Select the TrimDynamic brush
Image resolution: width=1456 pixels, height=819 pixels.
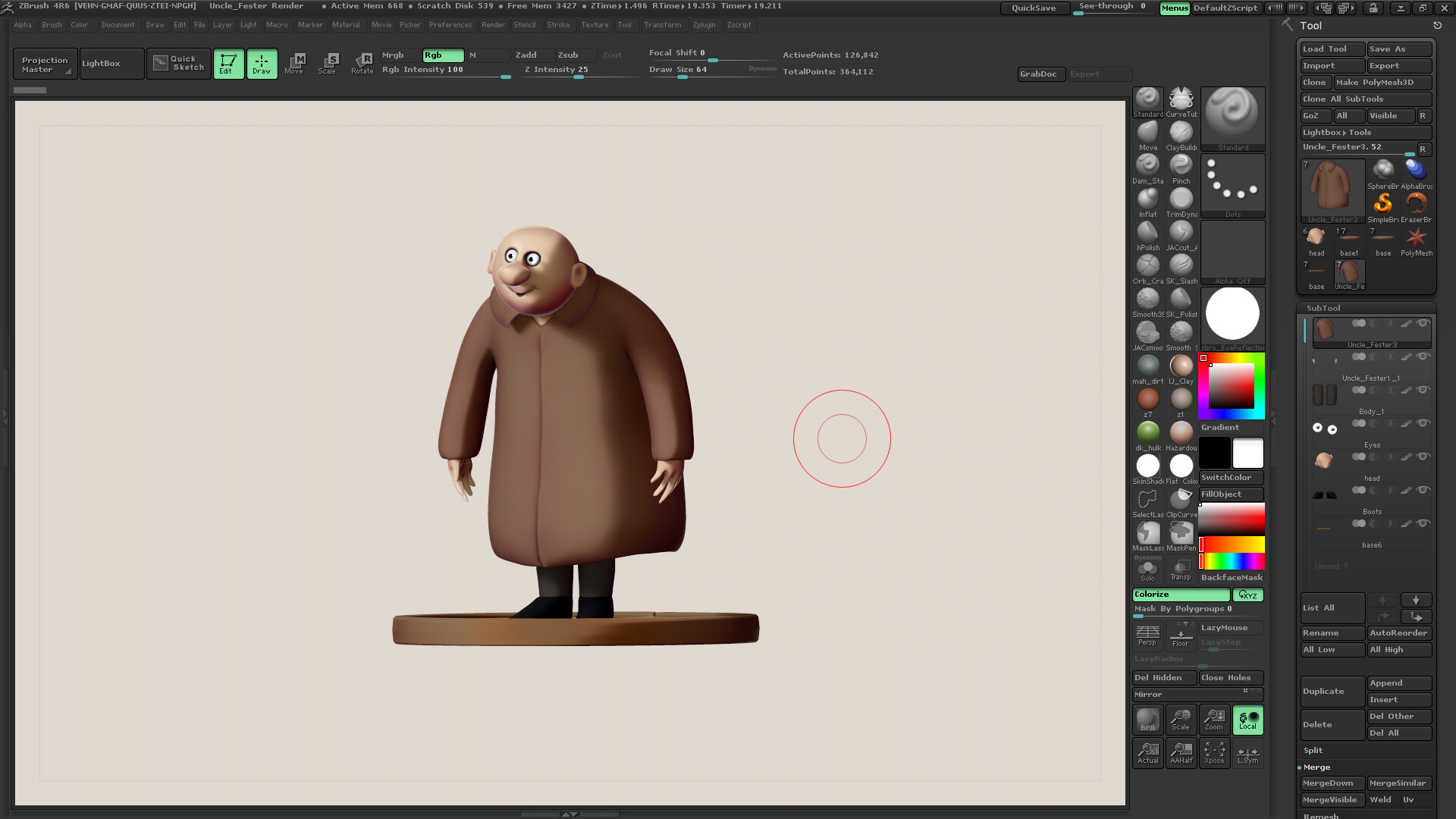1181,202
